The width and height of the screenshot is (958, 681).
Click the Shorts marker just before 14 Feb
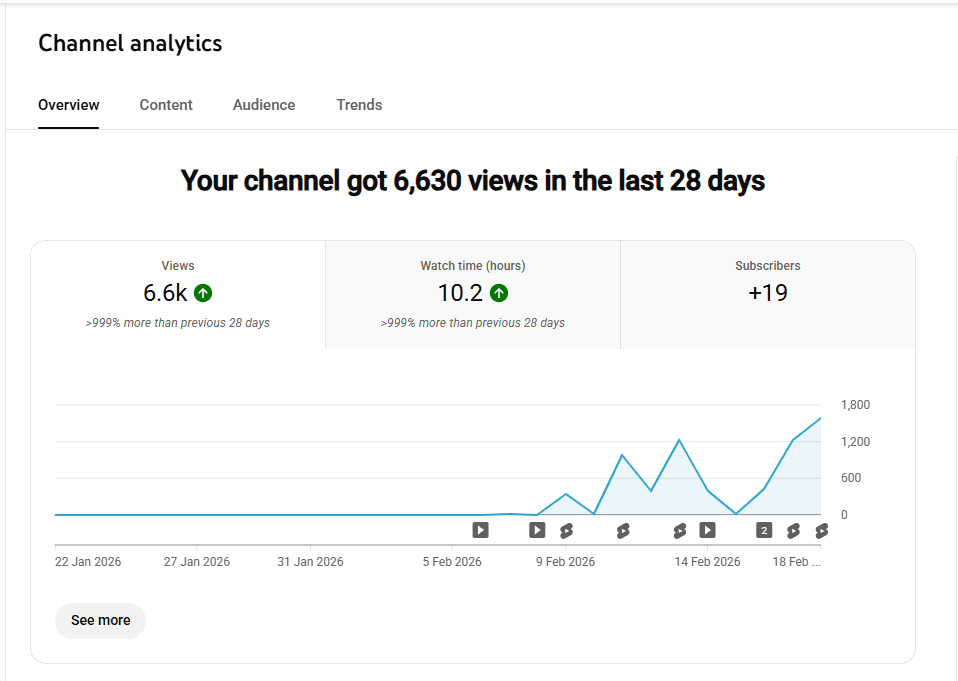pyautogui.click(x=679, y=530)
